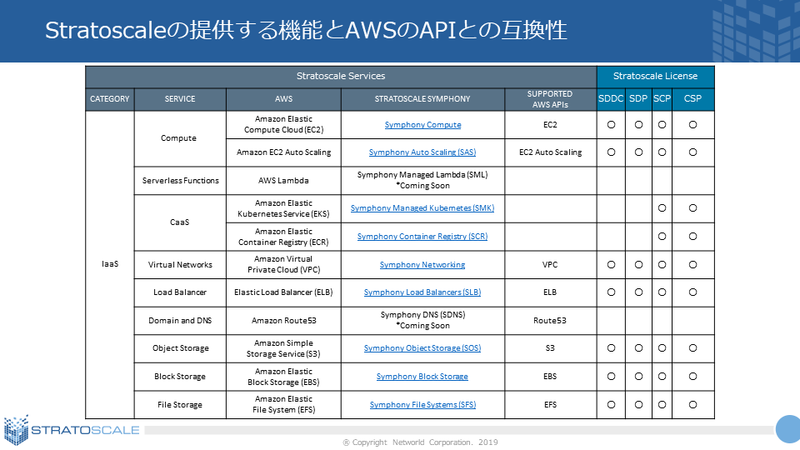
Task: Select the Domain and DNS cell
Action: click(x=180, y=320)
